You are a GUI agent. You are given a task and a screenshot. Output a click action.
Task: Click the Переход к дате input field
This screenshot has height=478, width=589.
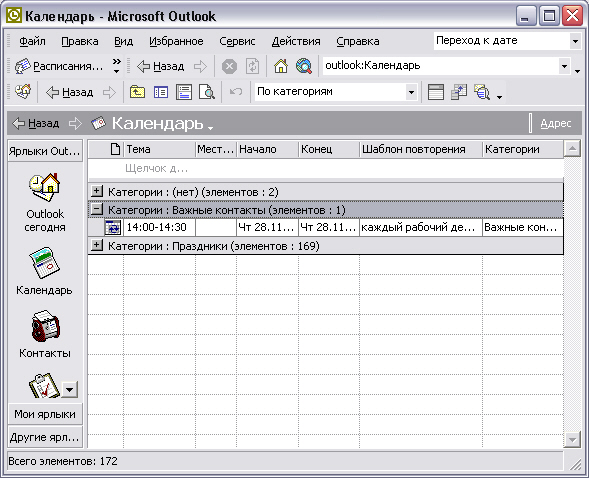click(501, 41)
